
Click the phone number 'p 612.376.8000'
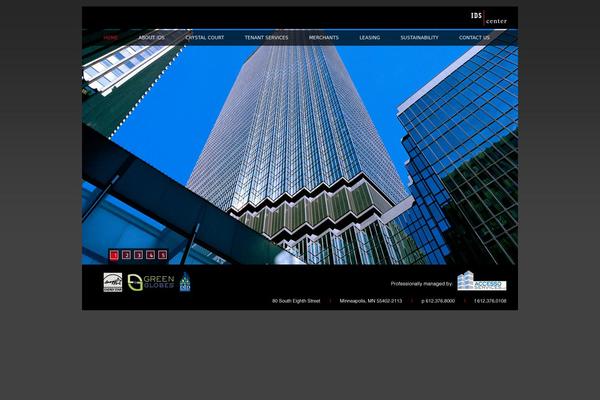pos(438,301)
